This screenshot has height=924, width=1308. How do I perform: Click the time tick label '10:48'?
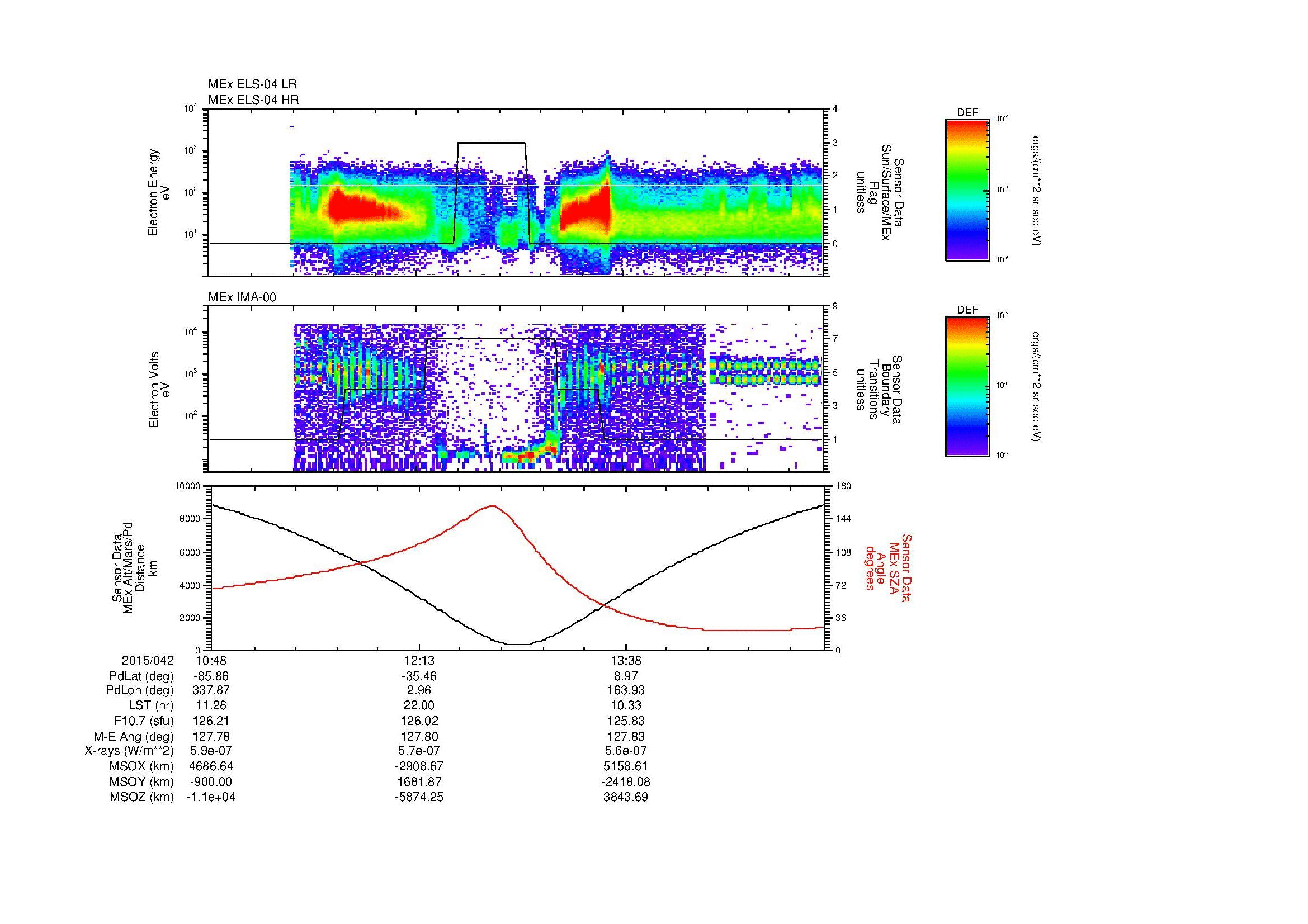211,660
